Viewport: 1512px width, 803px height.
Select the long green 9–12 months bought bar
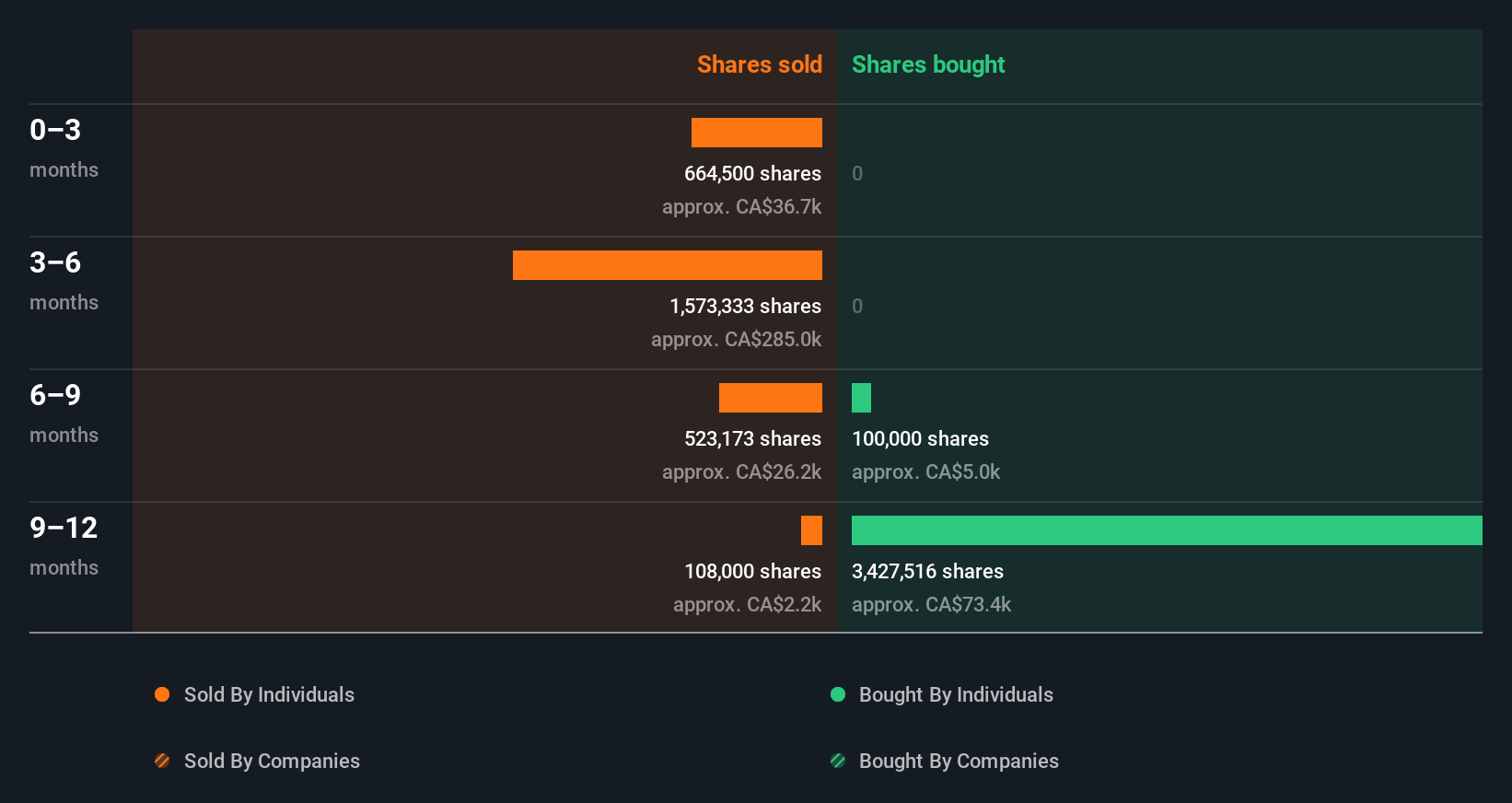click(x=1167, y=530)
